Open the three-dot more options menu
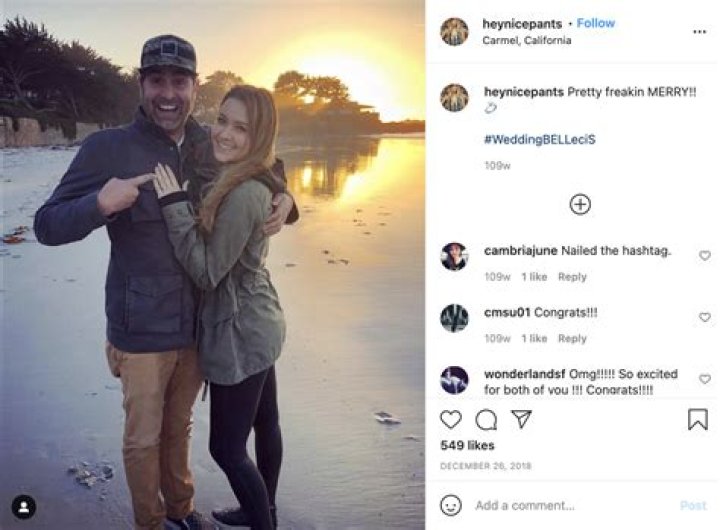 (699, 31)
